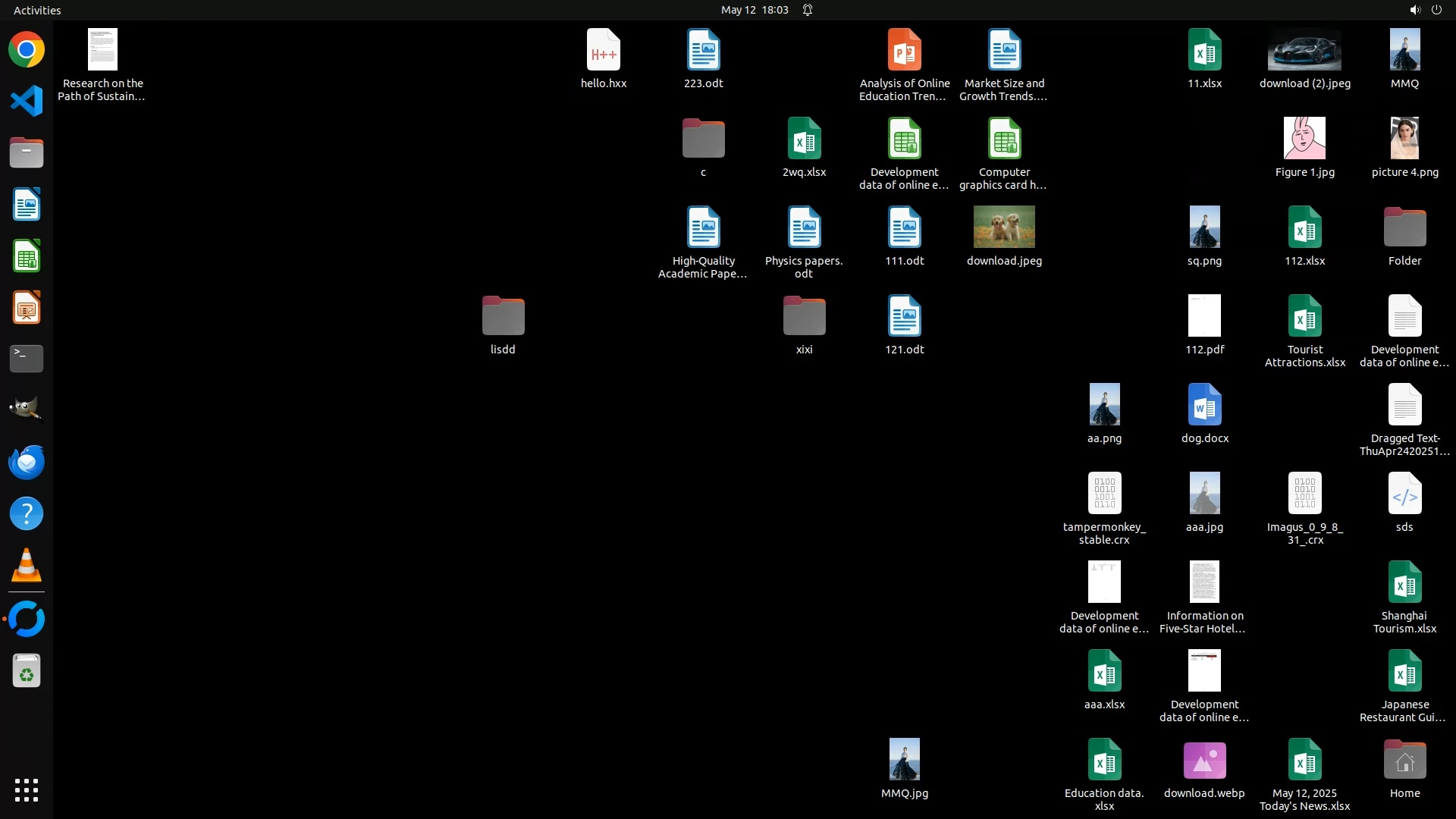Image resolution: width=1456 pixels, height=819 pixels.
Task: Launch GIMP from the dock
Action: tap(27, 409)
